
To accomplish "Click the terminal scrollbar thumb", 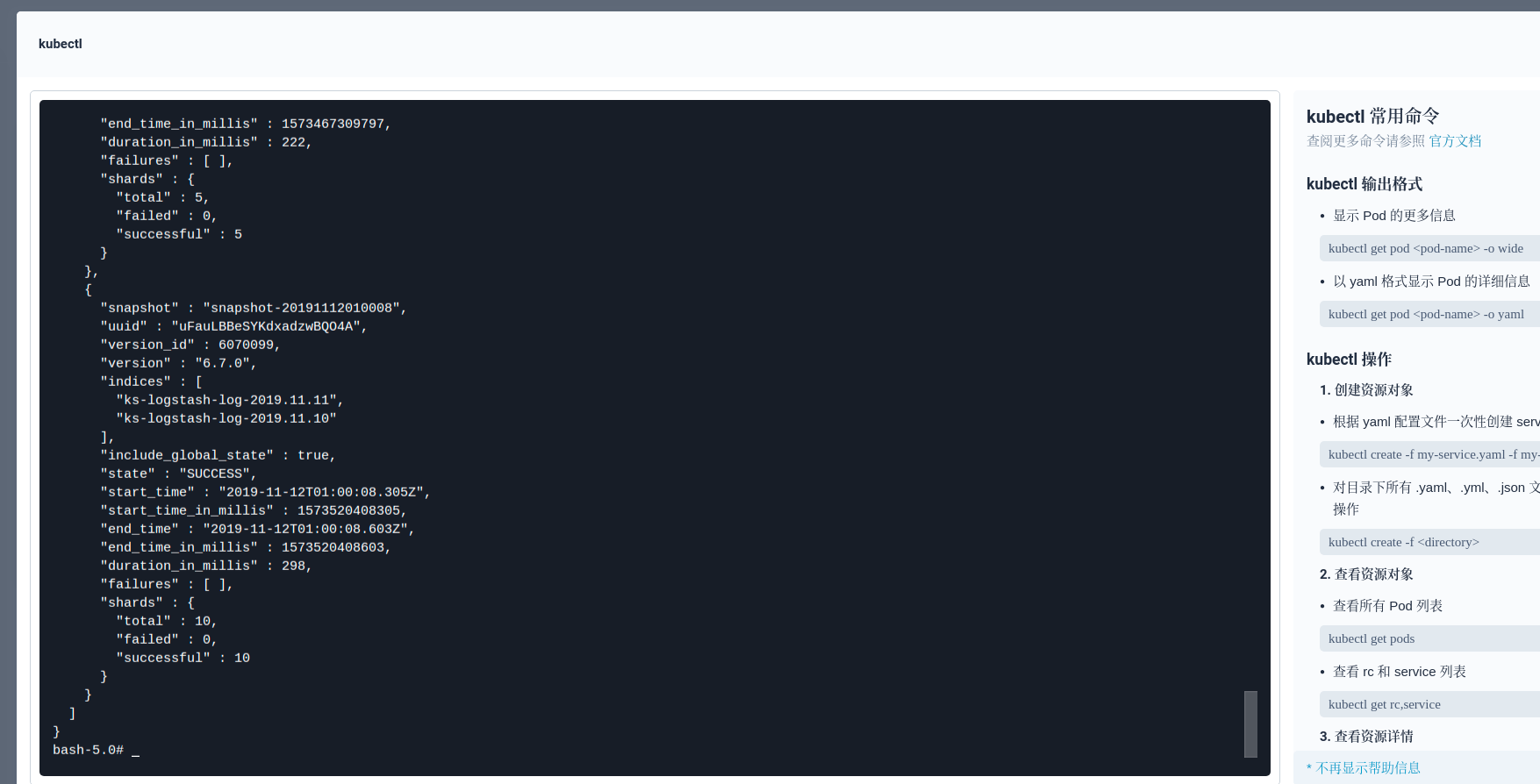I will [1250, 723].
